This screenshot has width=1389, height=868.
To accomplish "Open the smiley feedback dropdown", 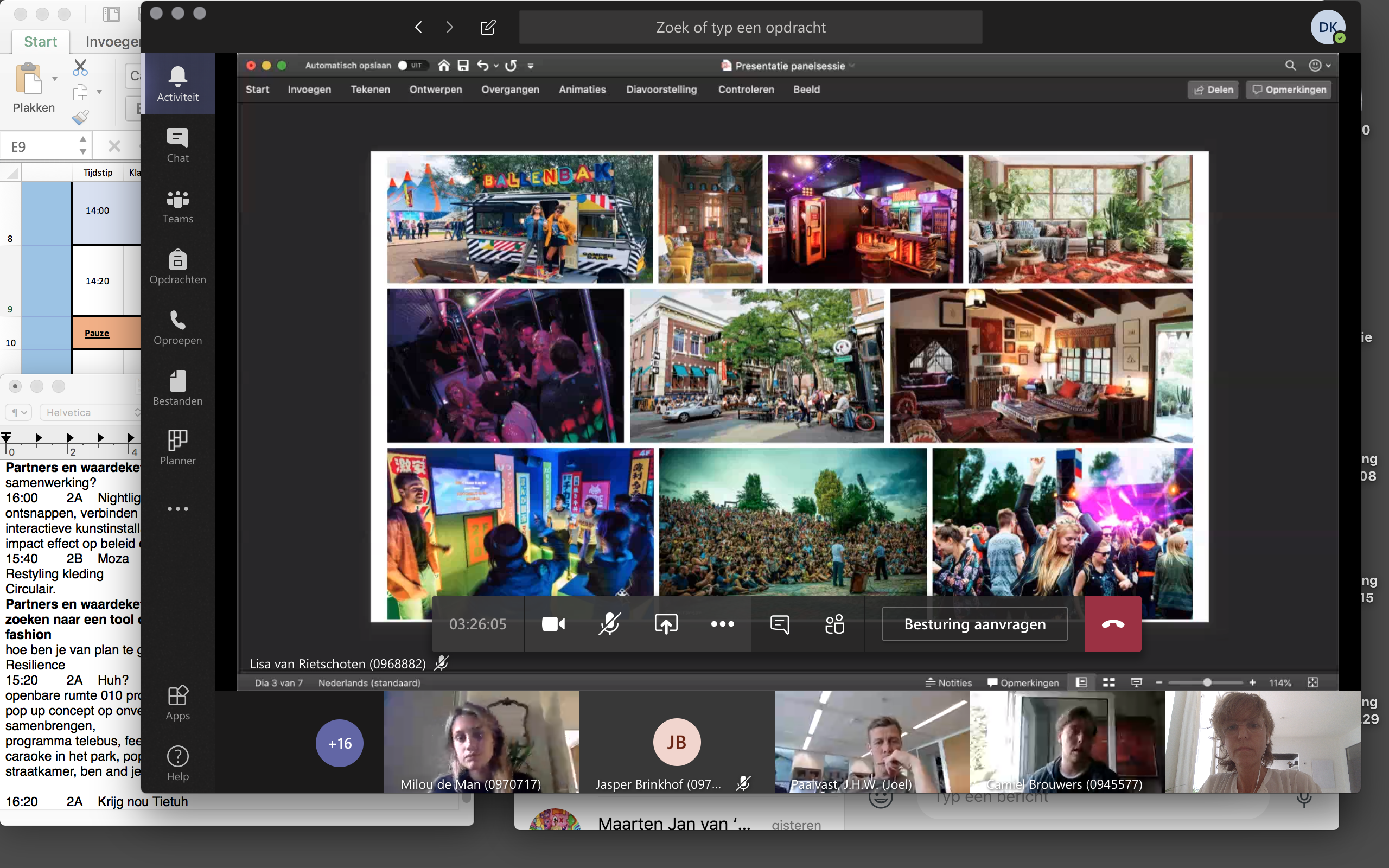I will [1320, 66].
